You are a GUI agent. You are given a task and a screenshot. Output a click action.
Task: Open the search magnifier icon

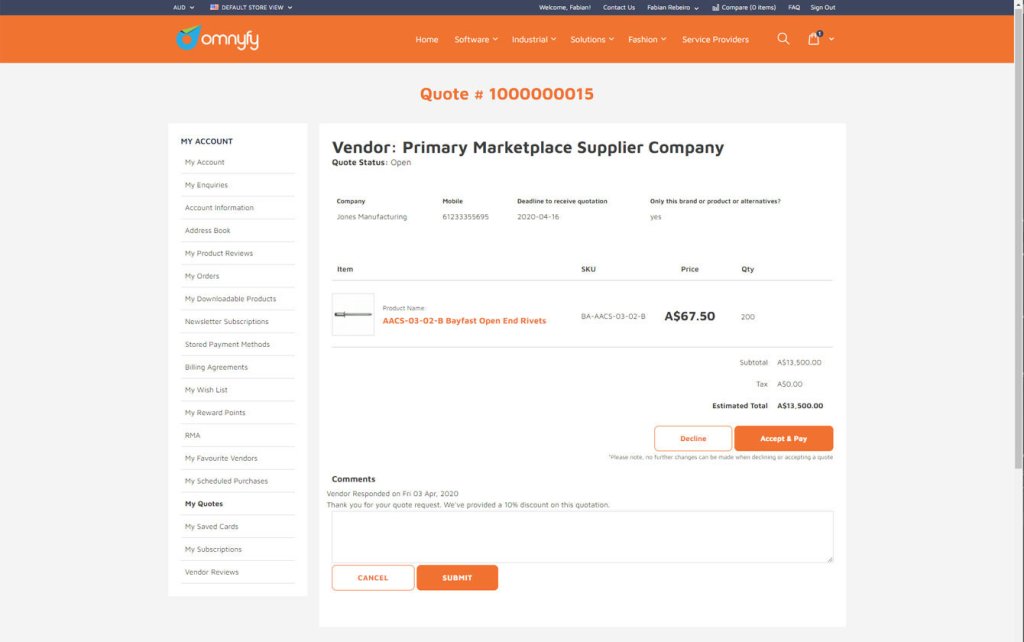click(783, 39)
